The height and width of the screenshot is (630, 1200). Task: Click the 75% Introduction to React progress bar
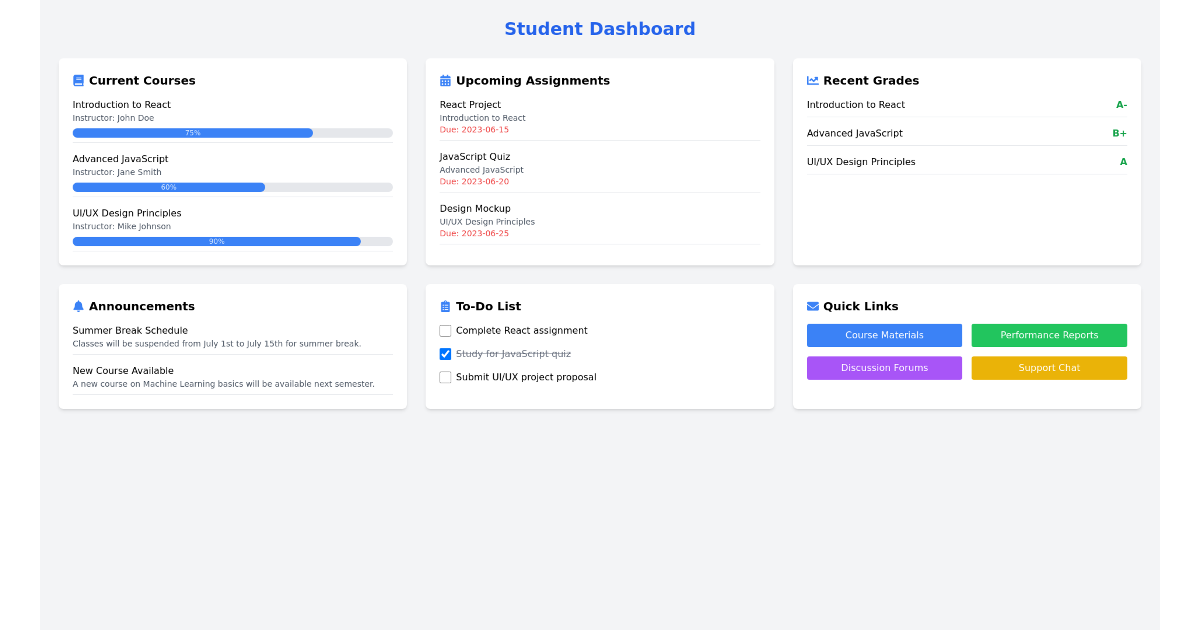[x=232, y=132]
